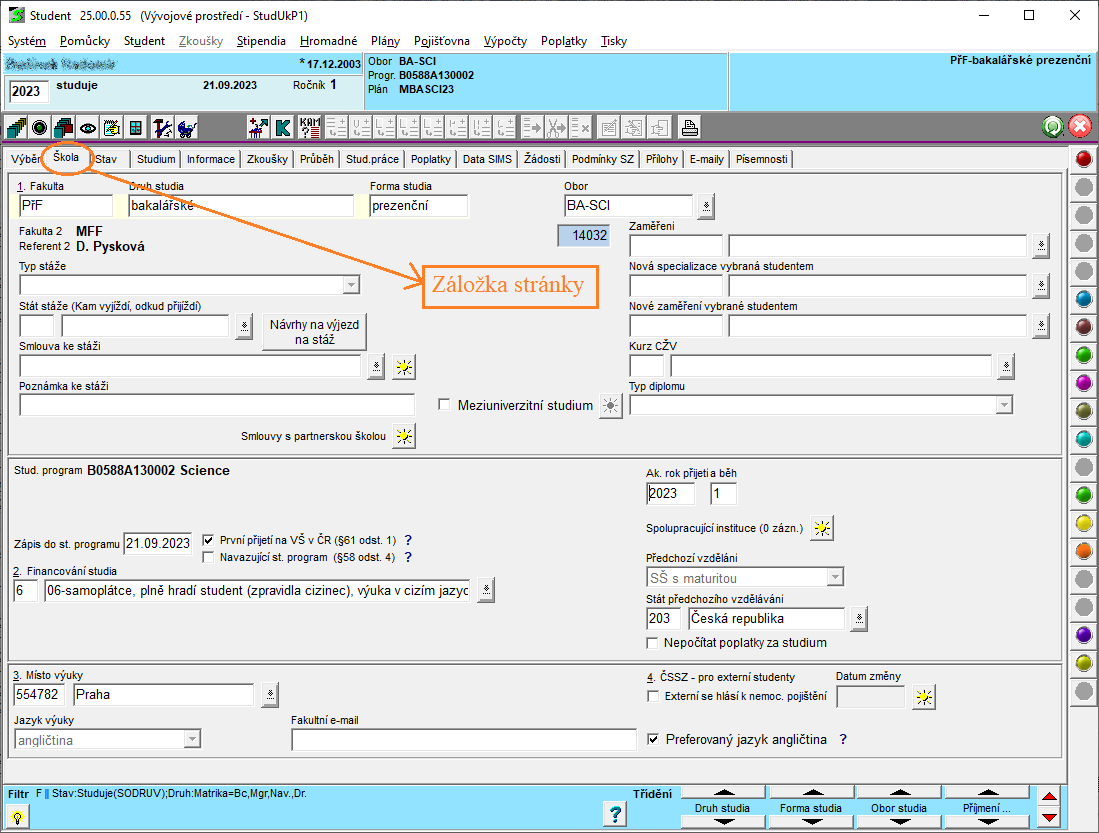The height and width of the screenshot is (833, 1099).
Task: Click the eye icon in the toolbar
Action: coord(88,128)
